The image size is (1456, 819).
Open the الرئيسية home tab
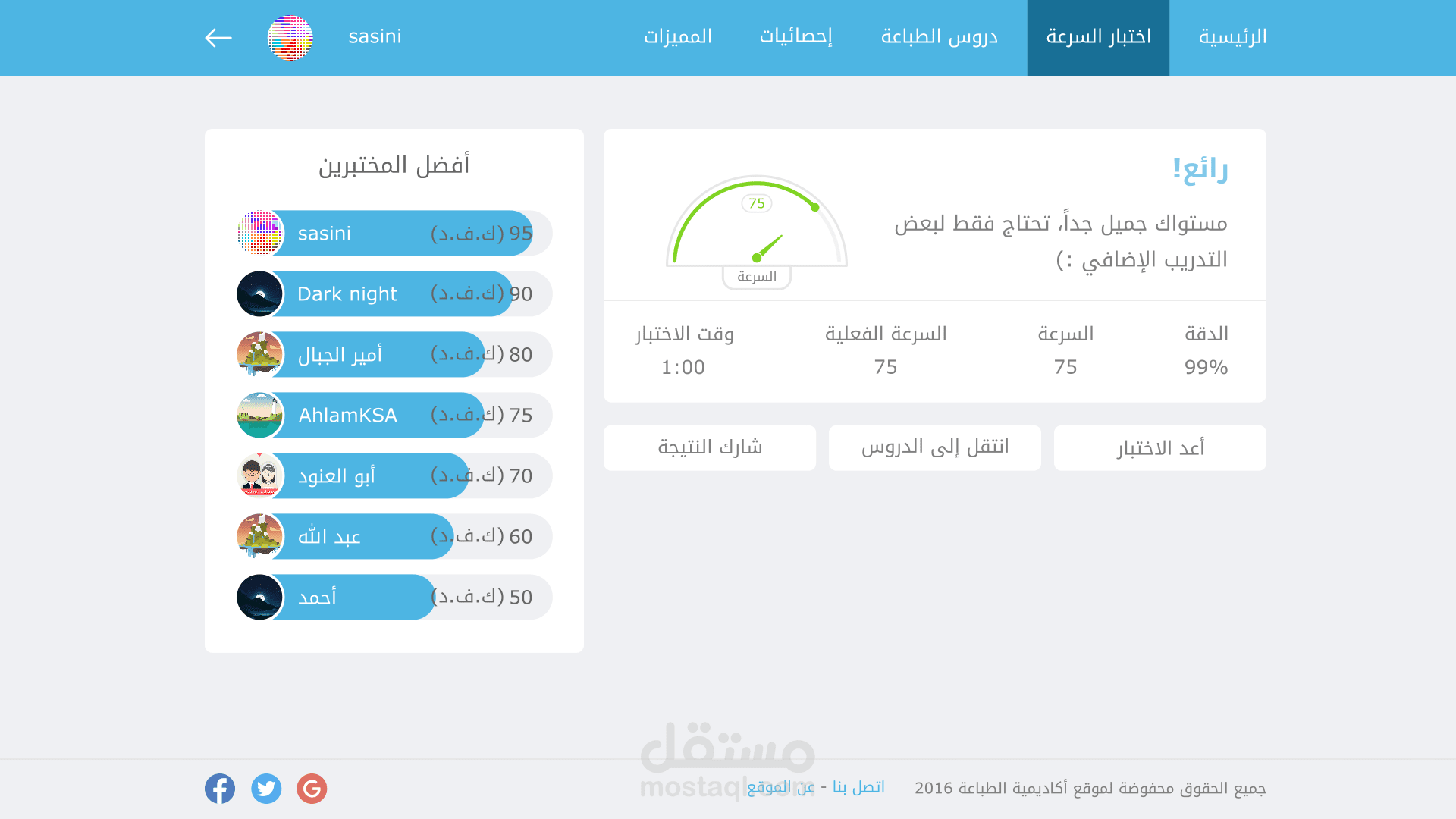(x=1232, y=38)
